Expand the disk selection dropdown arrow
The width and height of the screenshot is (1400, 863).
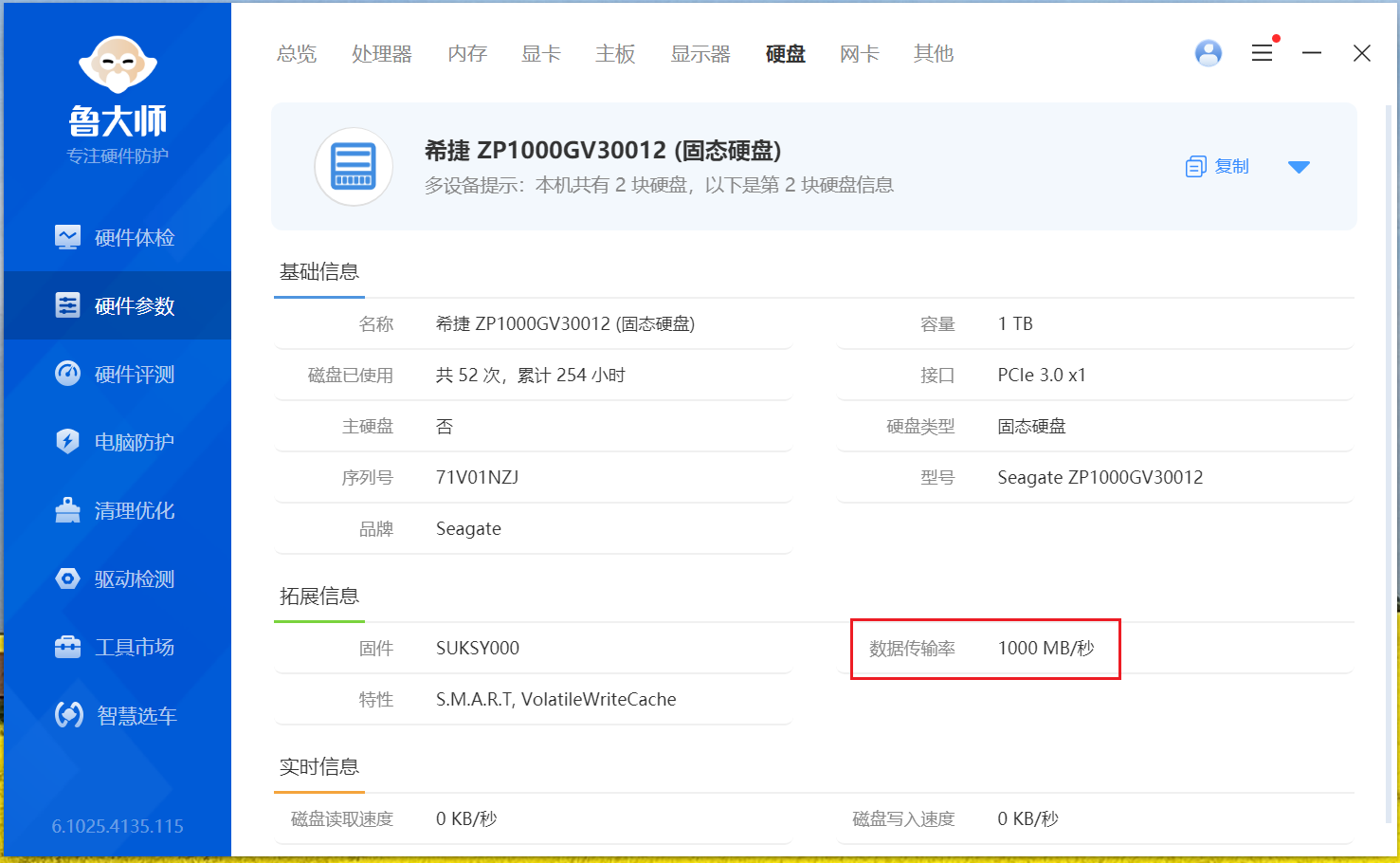1299,167
